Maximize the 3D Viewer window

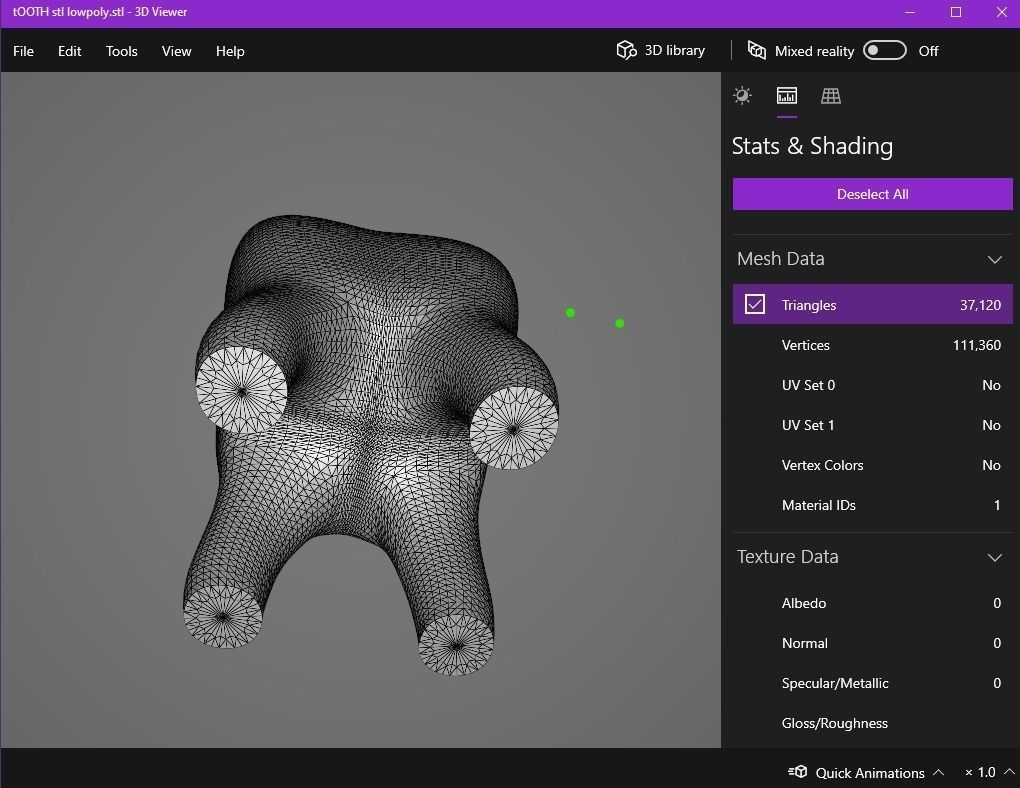click(956, 12)
